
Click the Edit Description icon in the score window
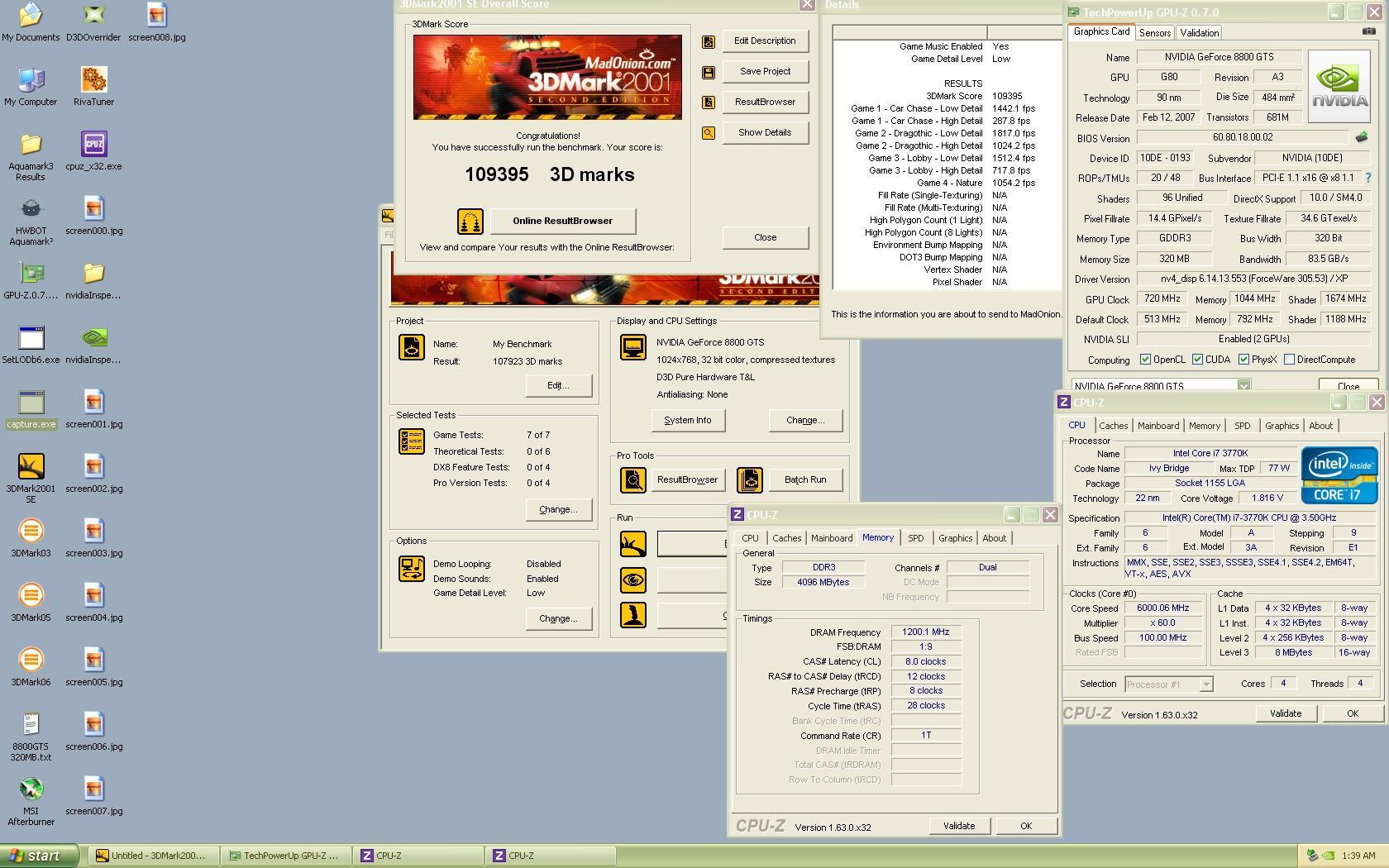(x=709, y=42)
